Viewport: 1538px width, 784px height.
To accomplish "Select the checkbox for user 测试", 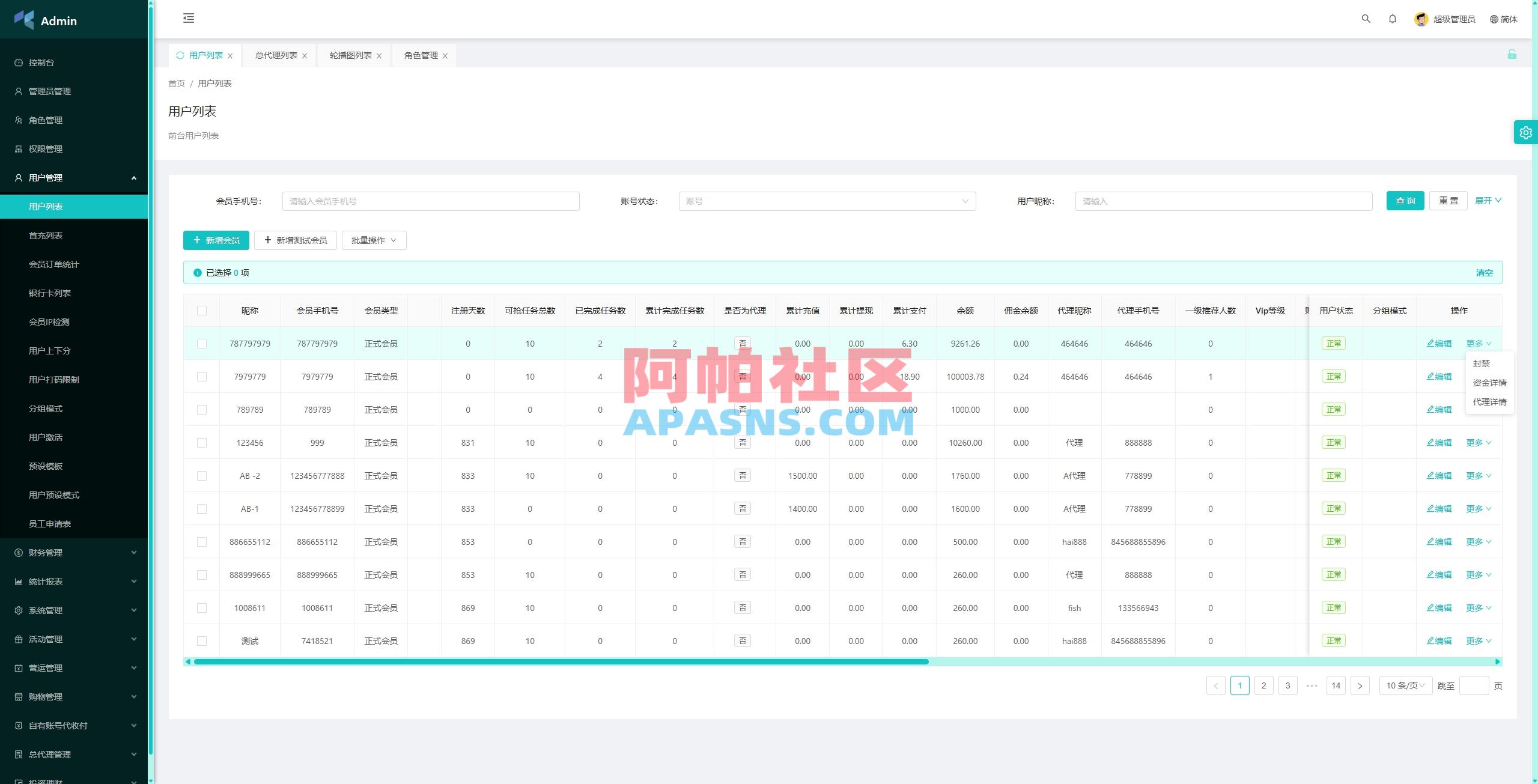I will point(201,640).
